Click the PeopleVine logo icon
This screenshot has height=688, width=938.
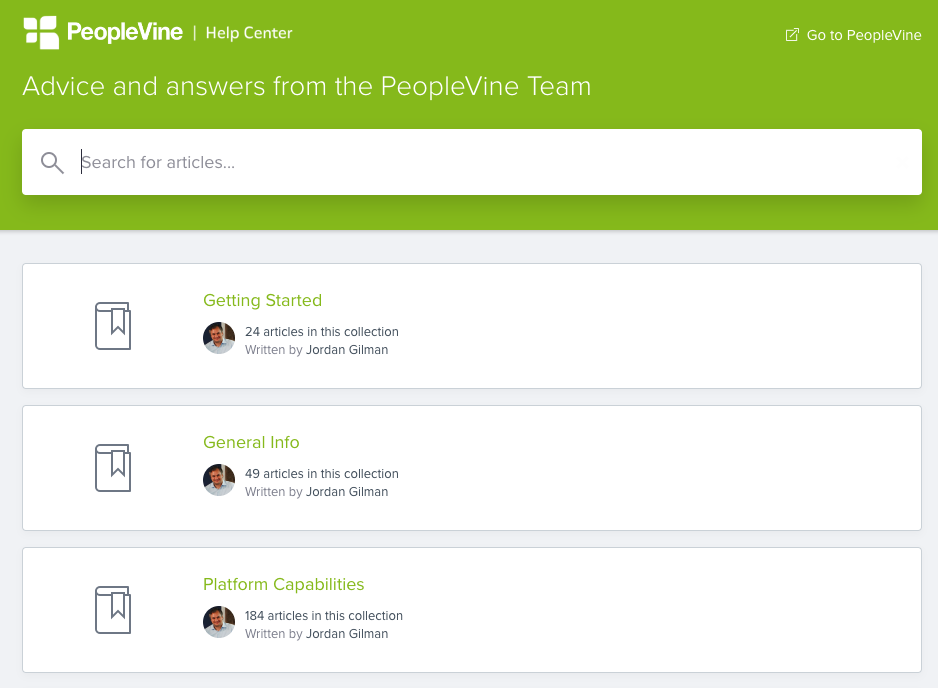40,31
